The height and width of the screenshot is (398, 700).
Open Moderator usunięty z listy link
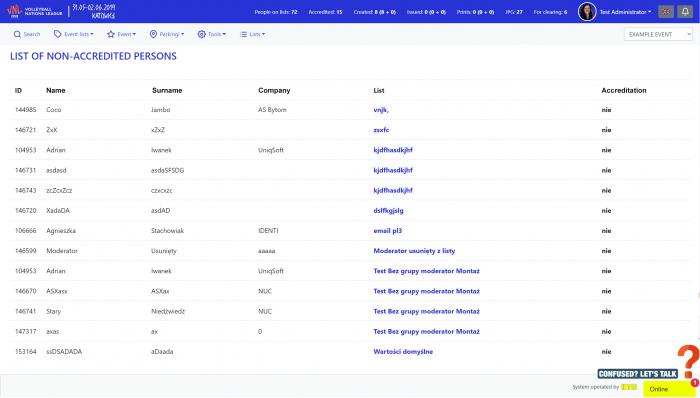[x=414, y=251]
